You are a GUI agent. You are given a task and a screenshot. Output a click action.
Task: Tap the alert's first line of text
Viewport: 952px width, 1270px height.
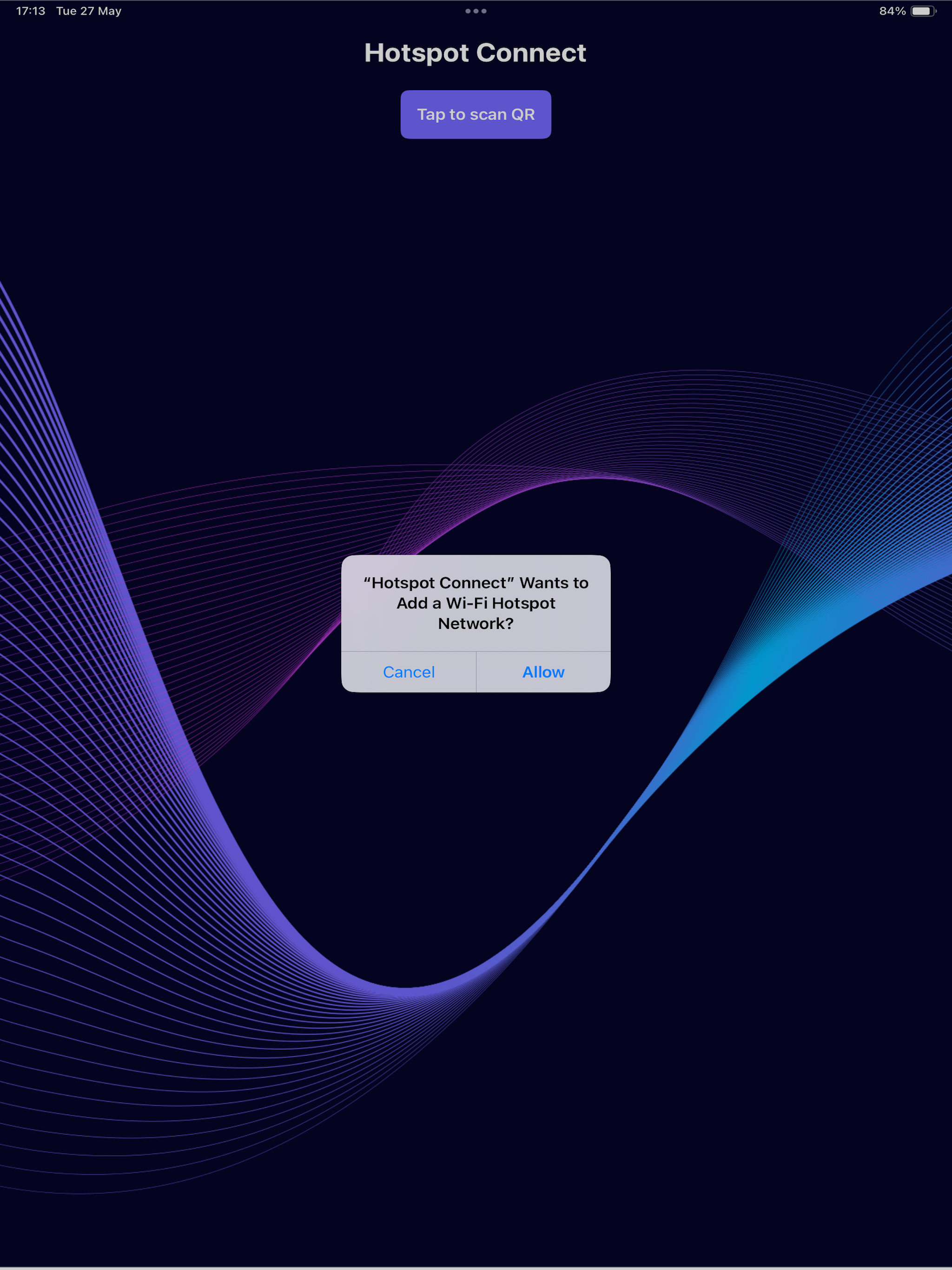(x=476, y=583)
